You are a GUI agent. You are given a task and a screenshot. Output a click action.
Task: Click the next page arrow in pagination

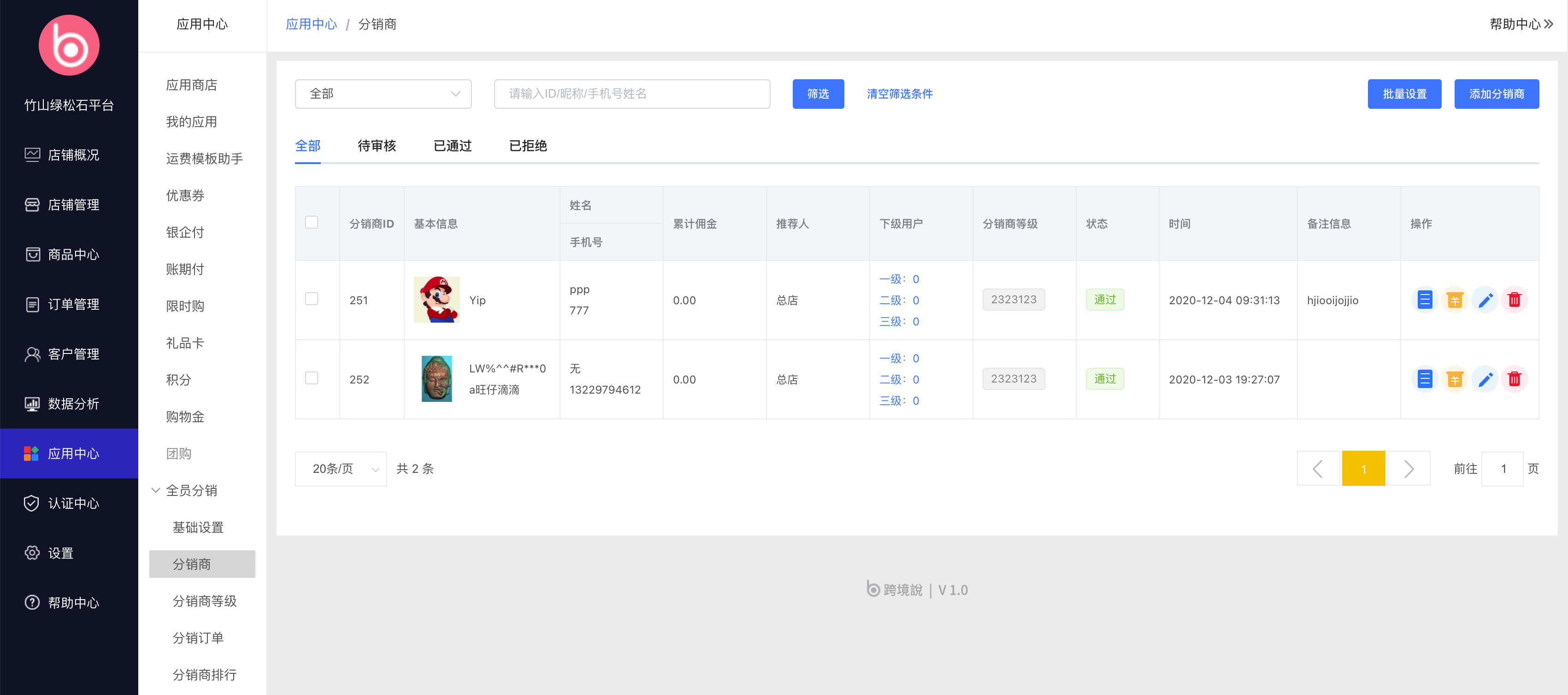(1408, 469)
